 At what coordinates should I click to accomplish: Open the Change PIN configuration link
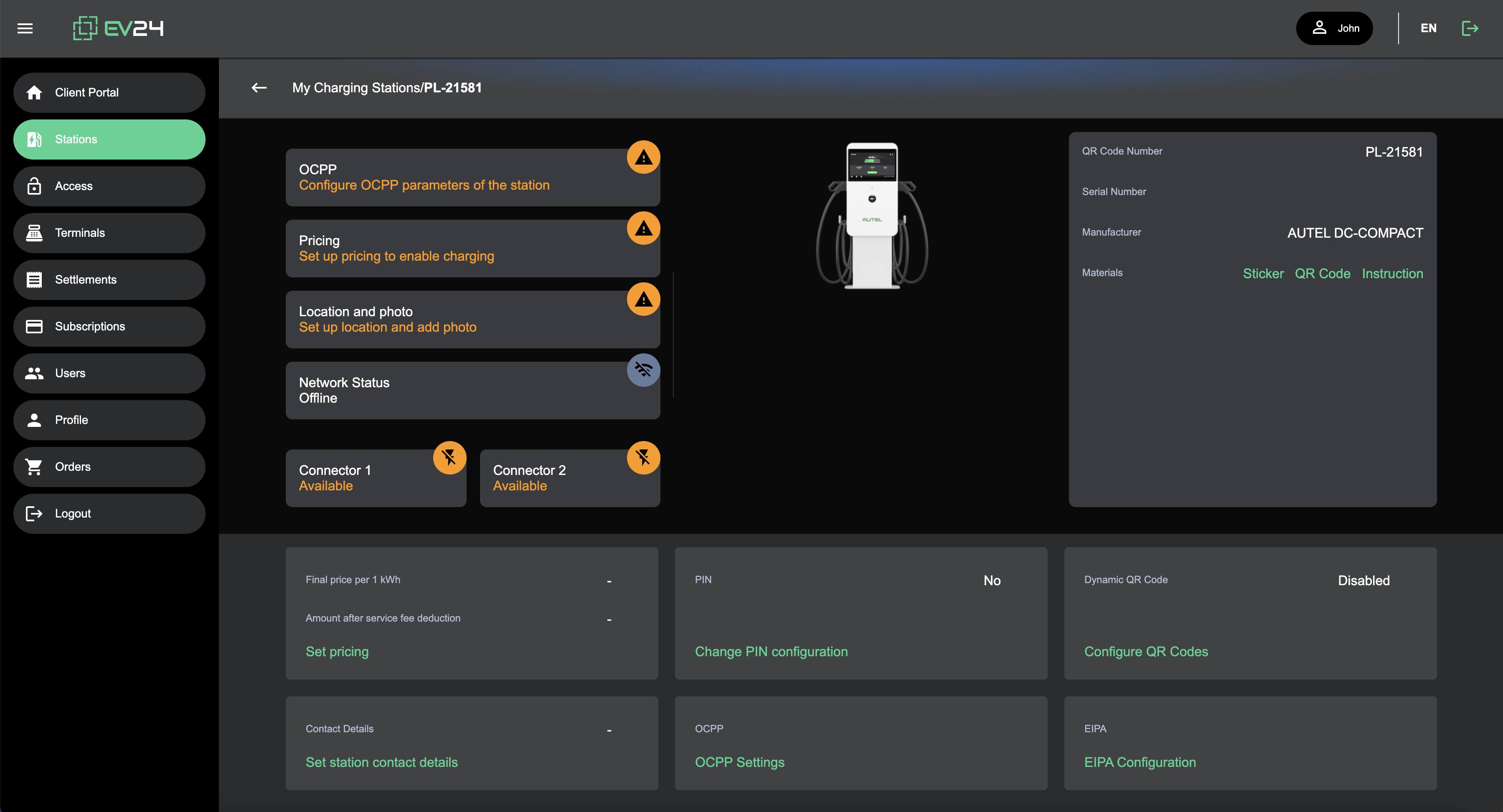click(x=771, y=652)
